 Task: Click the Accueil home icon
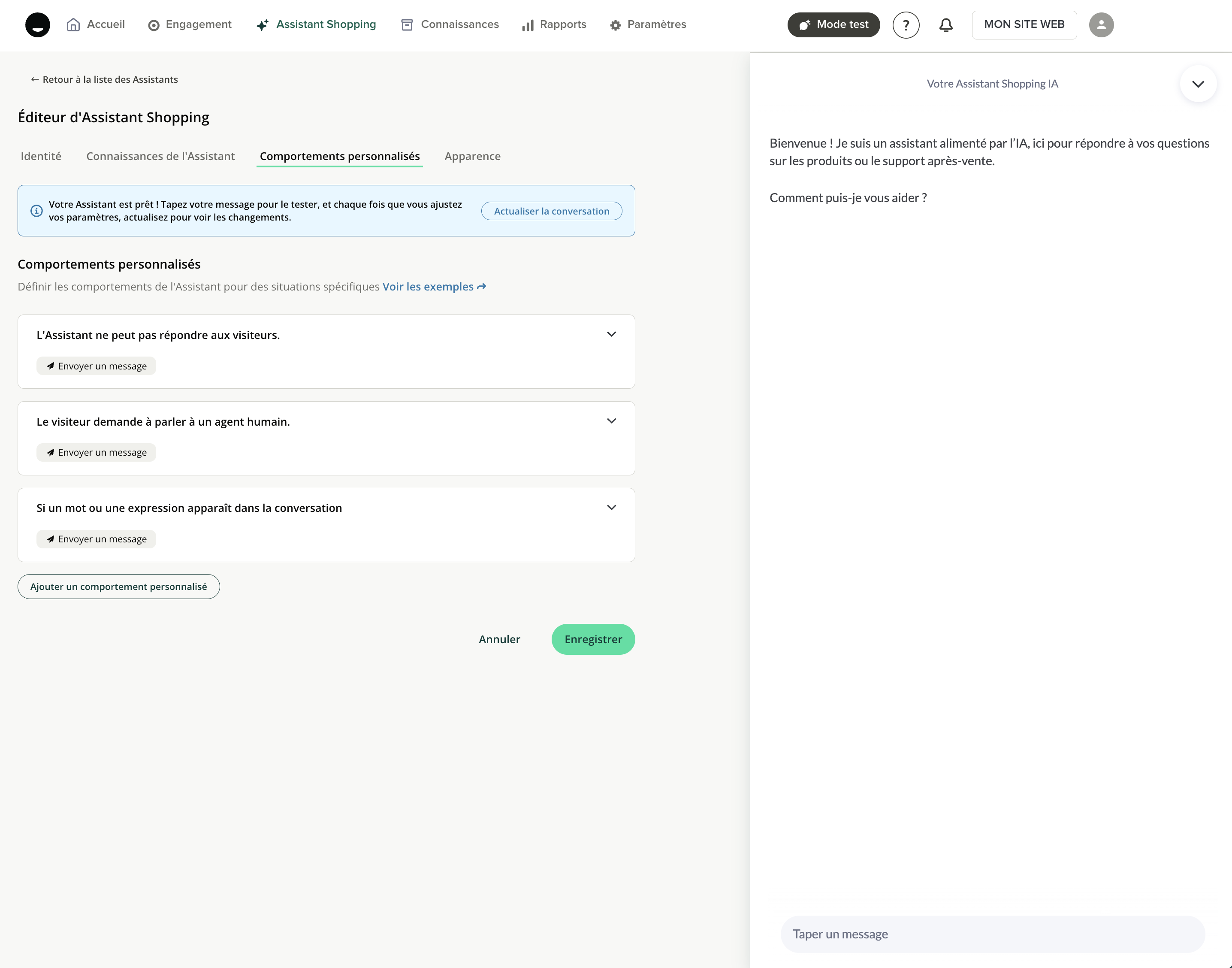tap(73, 25)
